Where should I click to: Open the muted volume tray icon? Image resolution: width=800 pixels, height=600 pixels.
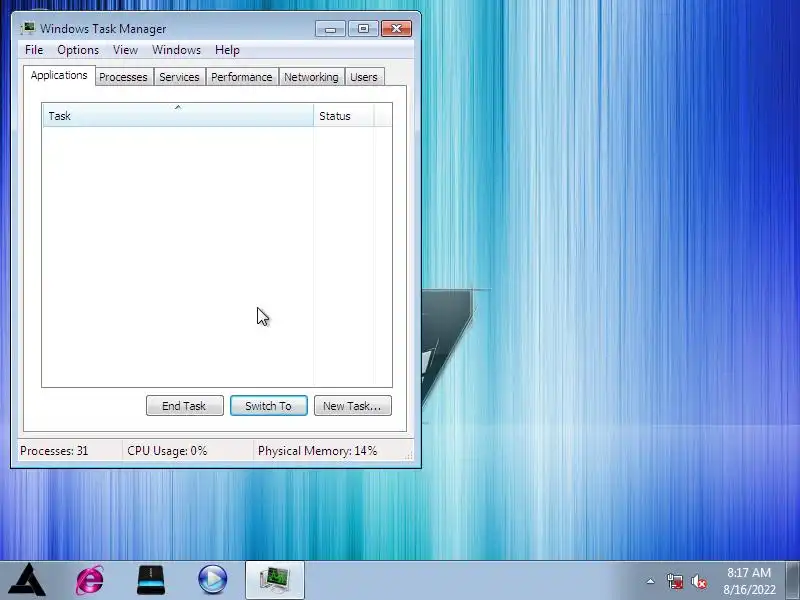698,581
